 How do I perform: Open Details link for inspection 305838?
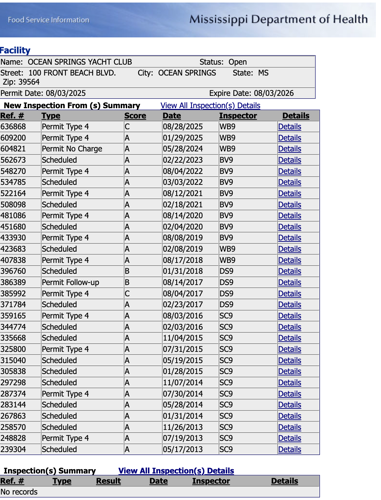pos(289,371)
